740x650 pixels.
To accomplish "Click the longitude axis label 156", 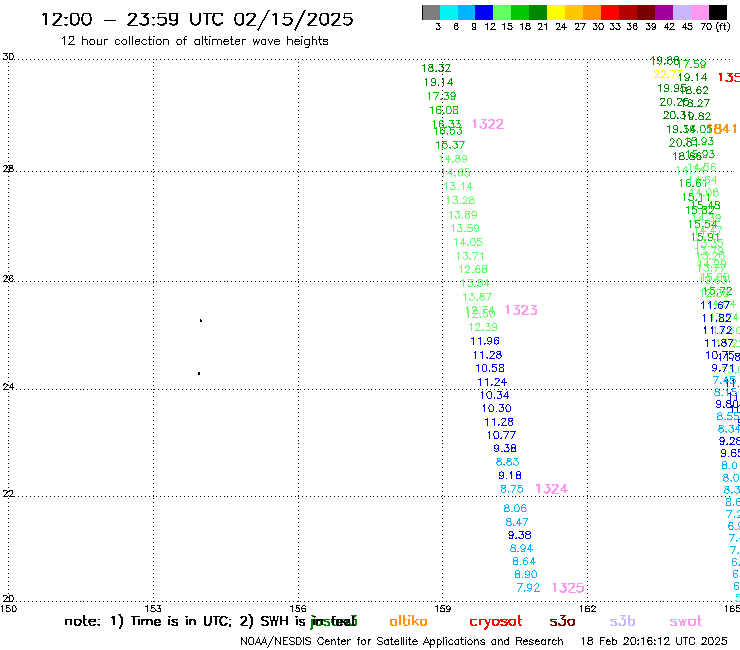I will coord(298,608).
